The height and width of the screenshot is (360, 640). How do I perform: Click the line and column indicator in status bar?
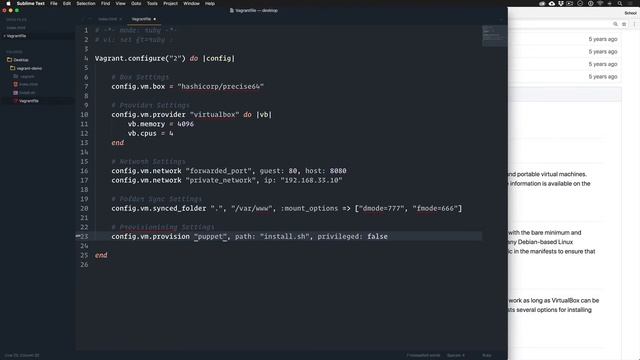click(x=22, y=356)
